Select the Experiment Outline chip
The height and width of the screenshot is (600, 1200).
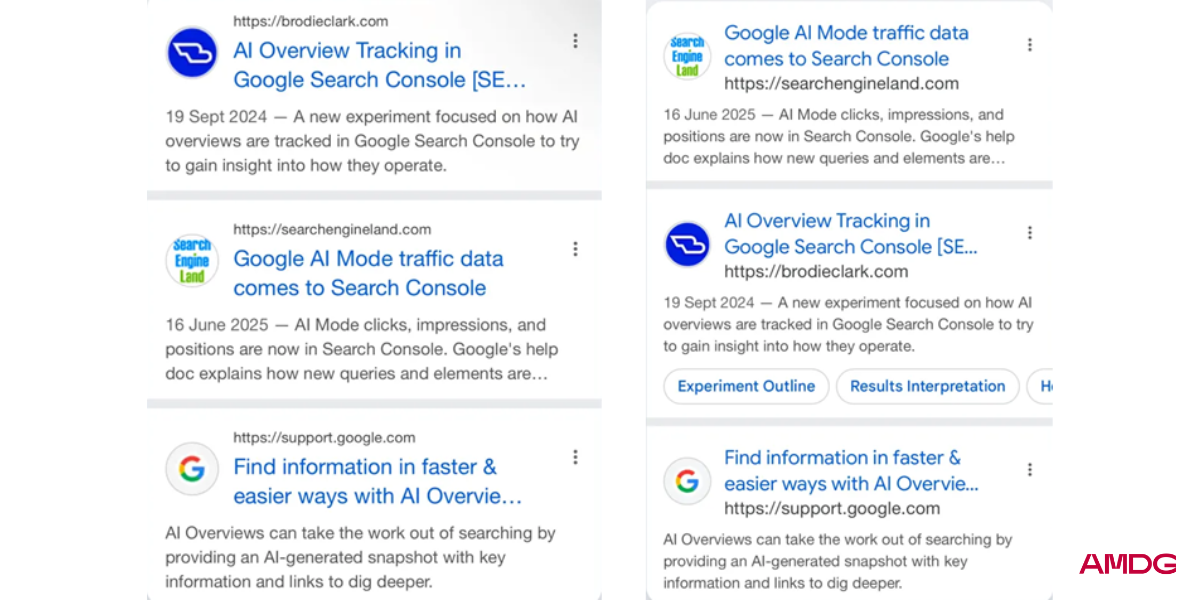(746, 386)
